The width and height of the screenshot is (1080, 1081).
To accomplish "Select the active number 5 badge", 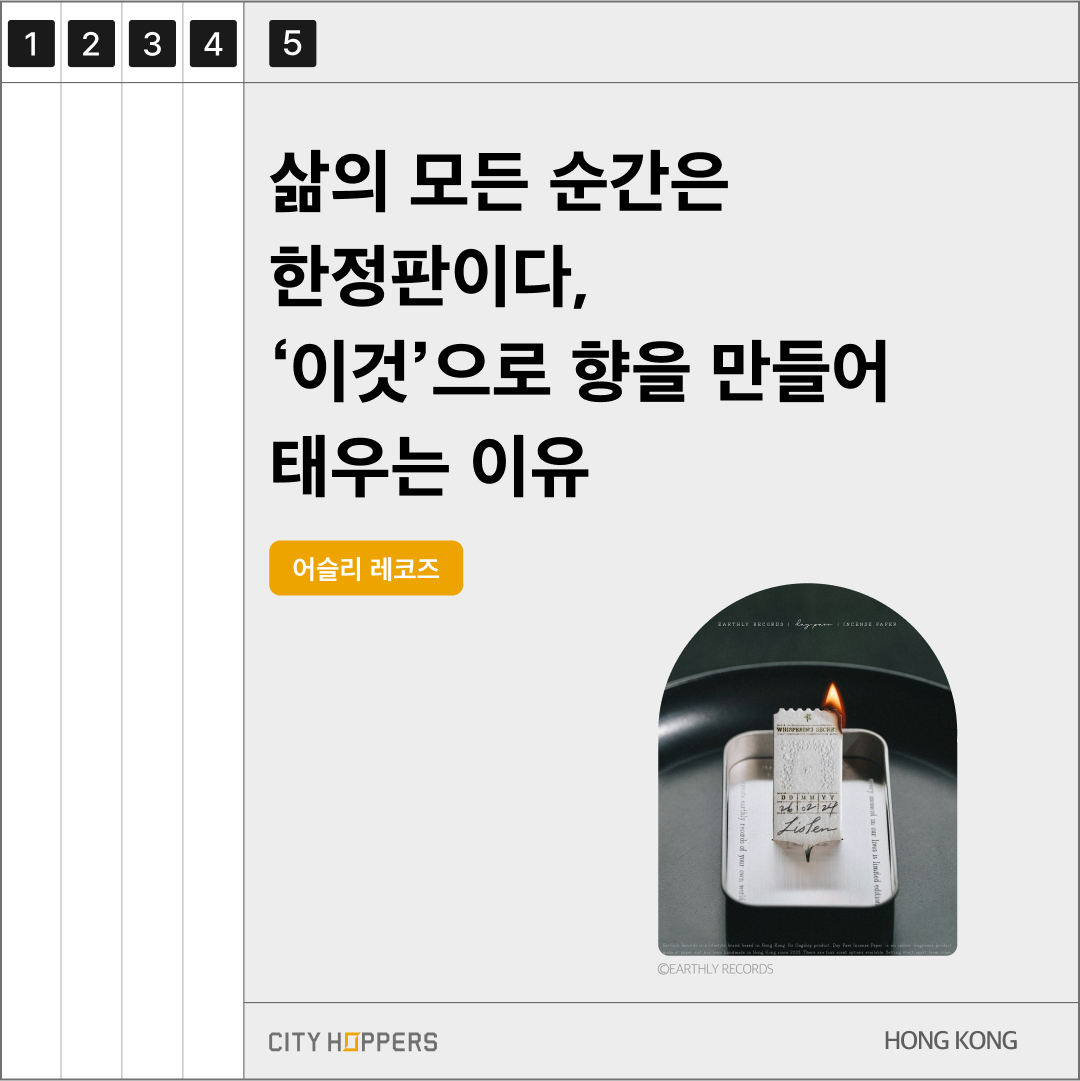I will [x=292, y=43].
